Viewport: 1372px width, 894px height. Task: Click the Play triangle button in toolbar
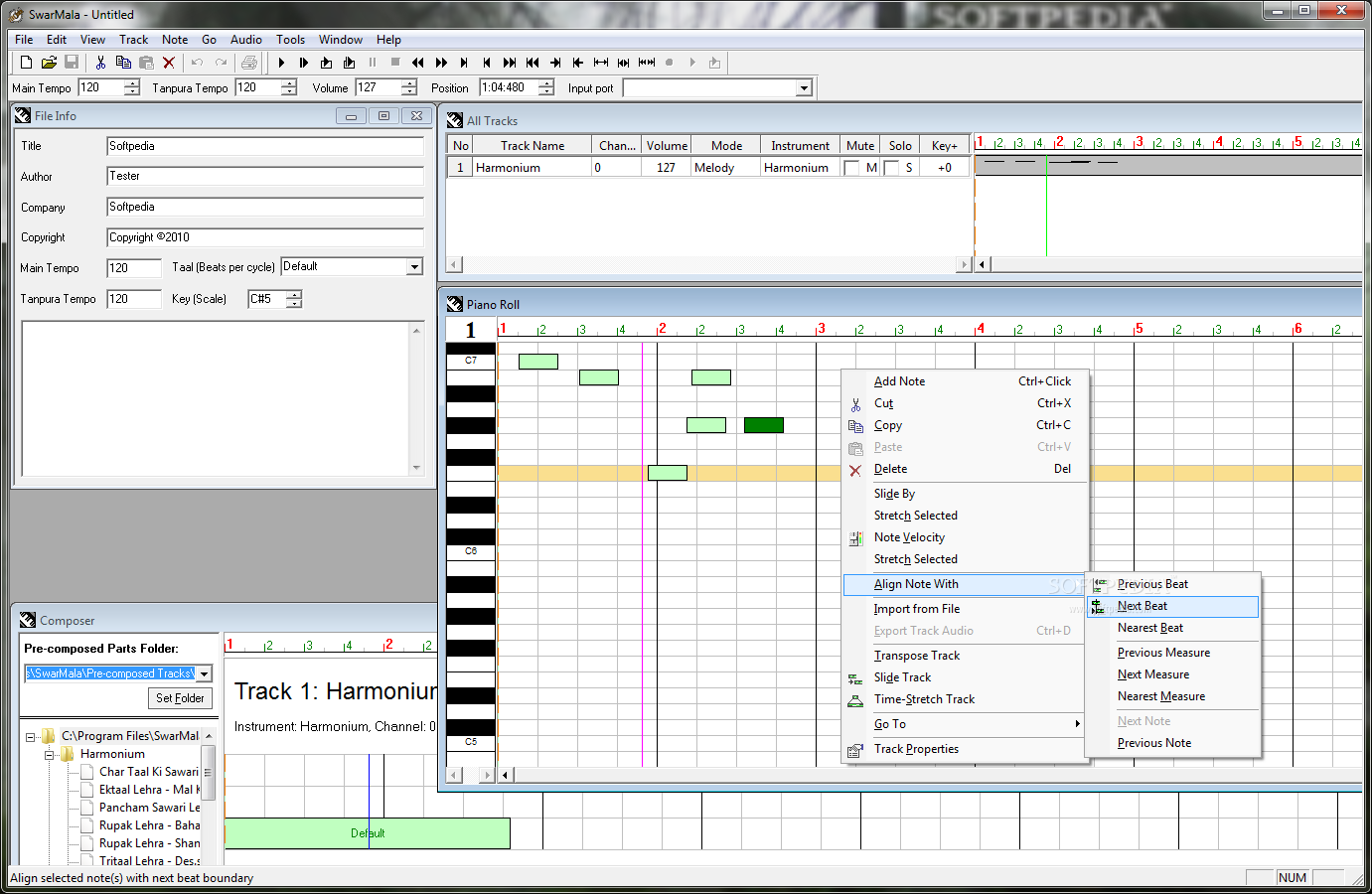[x=281, y=63]
